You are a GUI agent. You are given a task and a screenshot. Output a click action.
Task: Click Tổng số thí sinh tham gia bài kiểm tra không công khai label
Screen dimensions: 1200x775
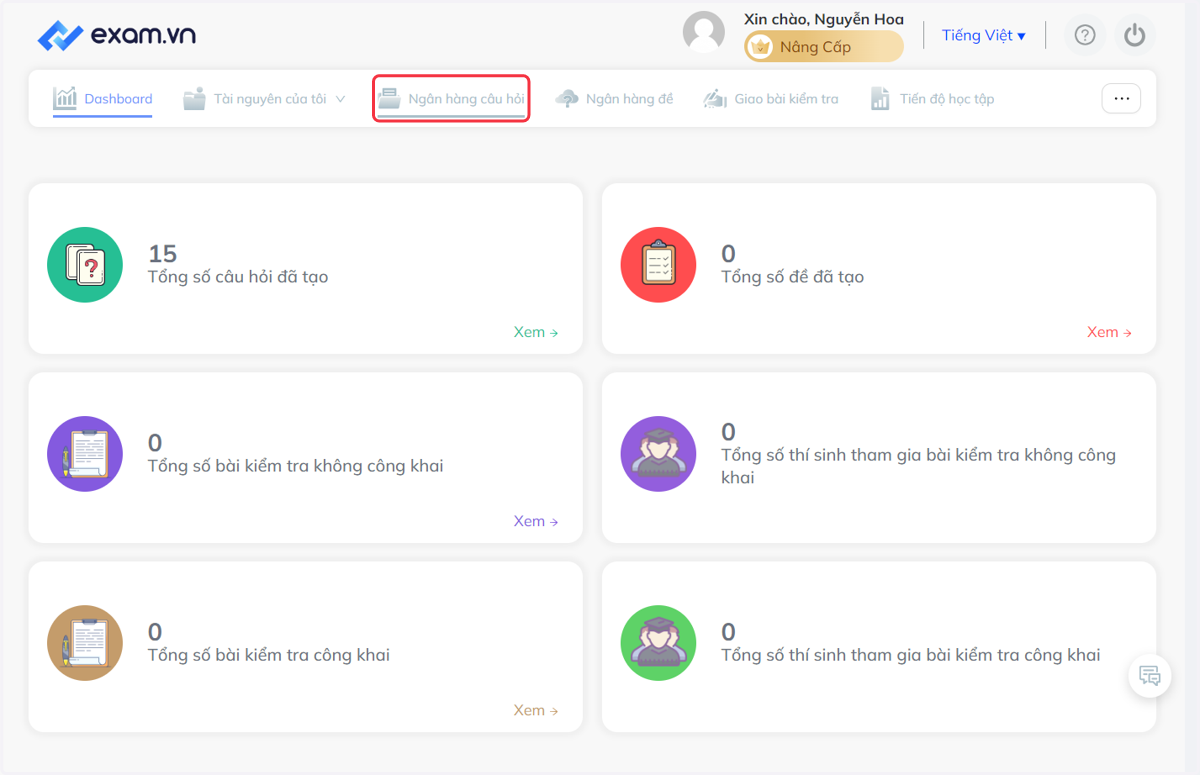[x=919, y=466]
